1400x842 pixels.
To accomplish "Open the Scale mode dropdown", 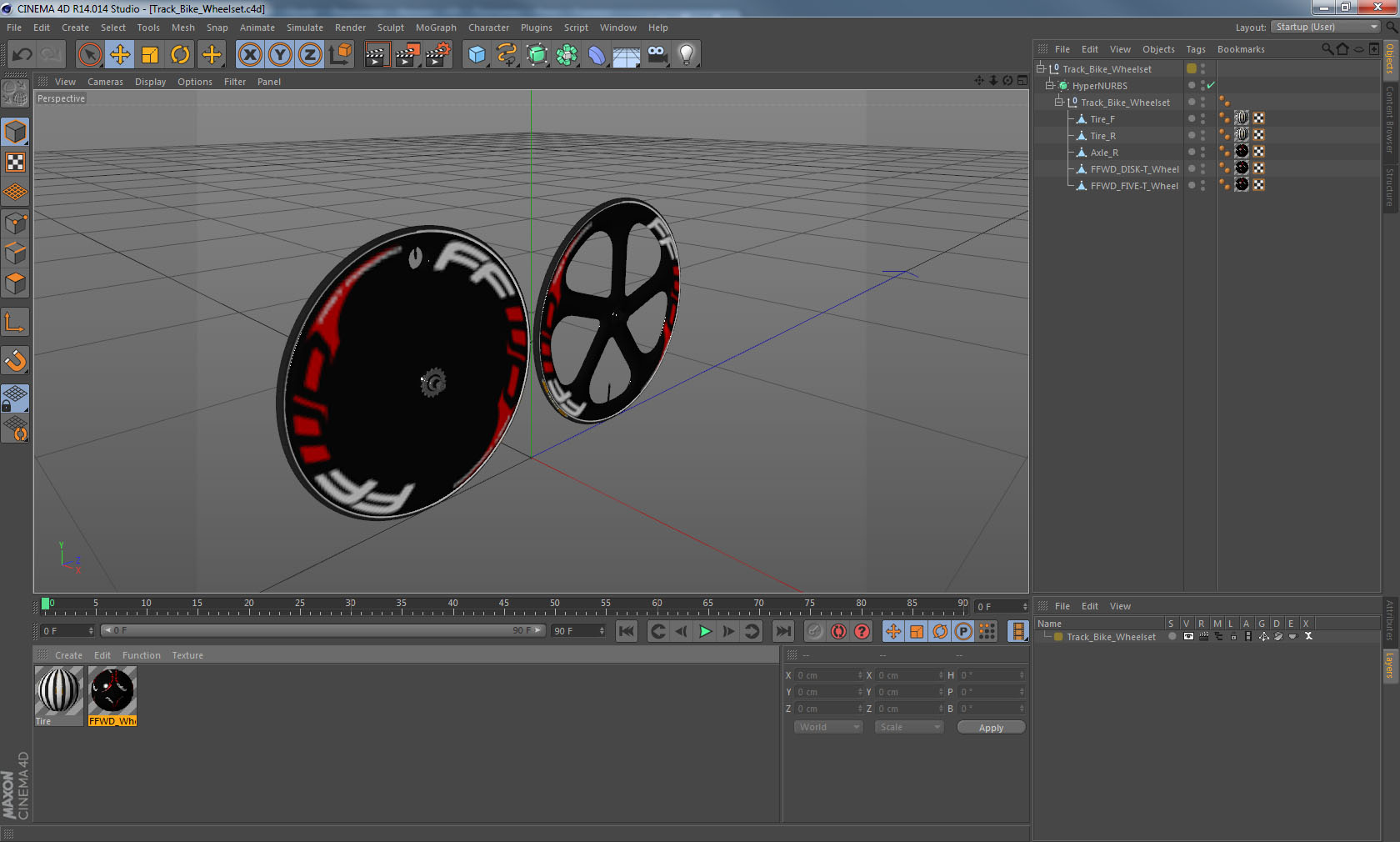I will click(909, 727).
